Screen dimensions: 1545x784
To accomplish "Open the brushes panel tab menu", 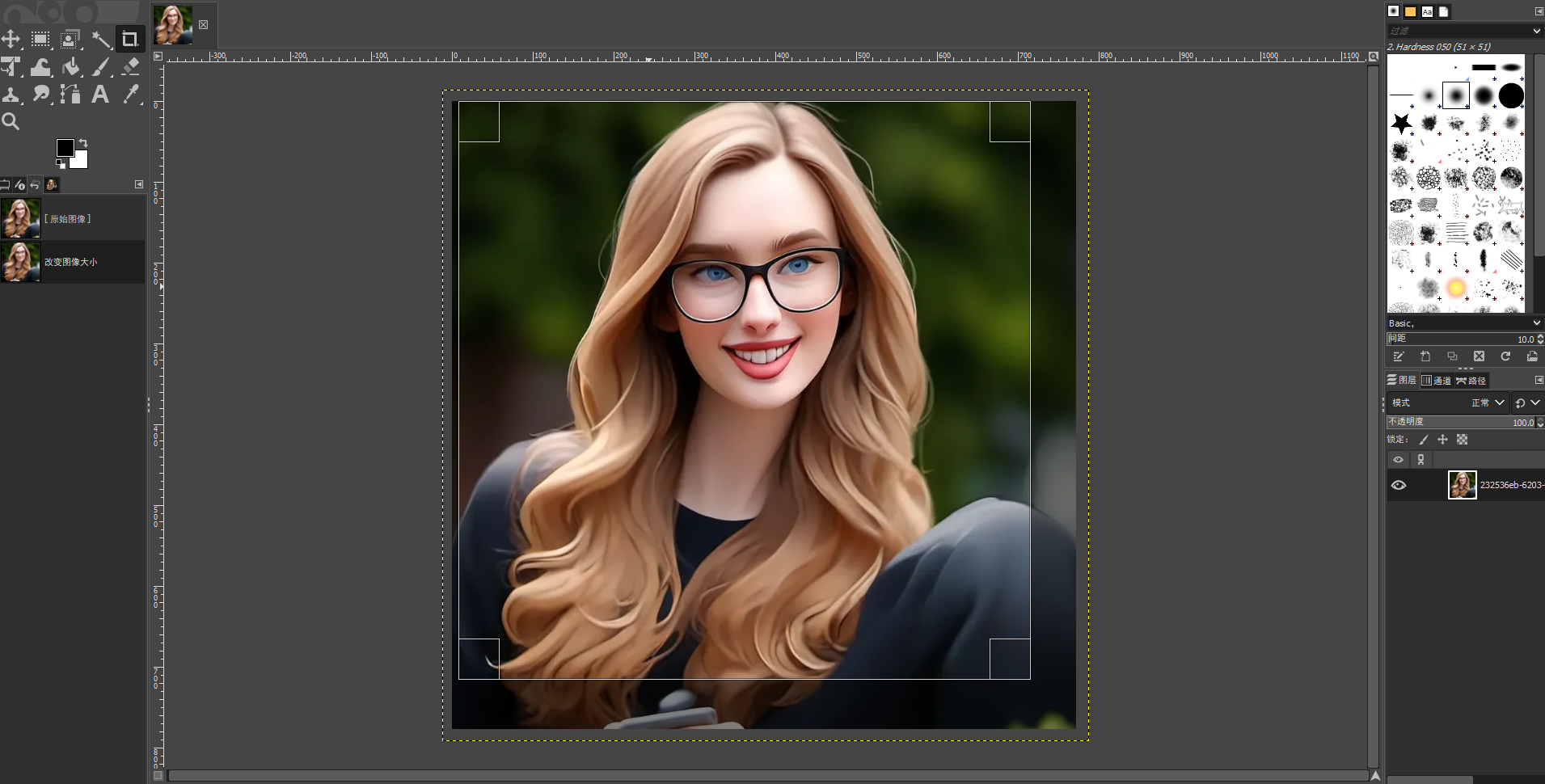I will 1539,11.
